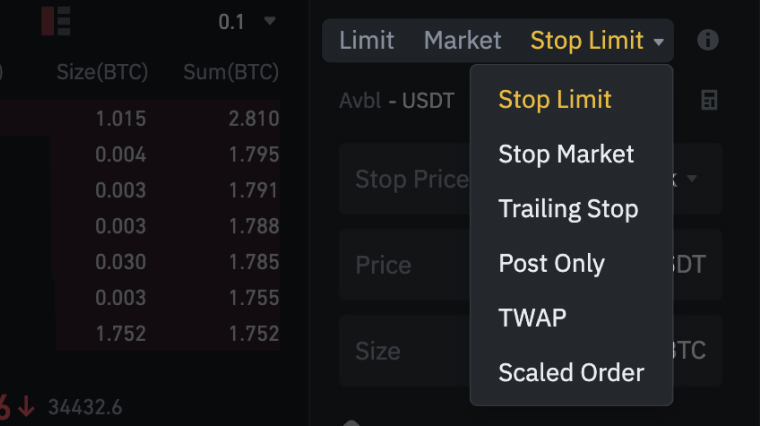760x426 pixels.
Task: Focus the Price input field
Action: point(400,265)
